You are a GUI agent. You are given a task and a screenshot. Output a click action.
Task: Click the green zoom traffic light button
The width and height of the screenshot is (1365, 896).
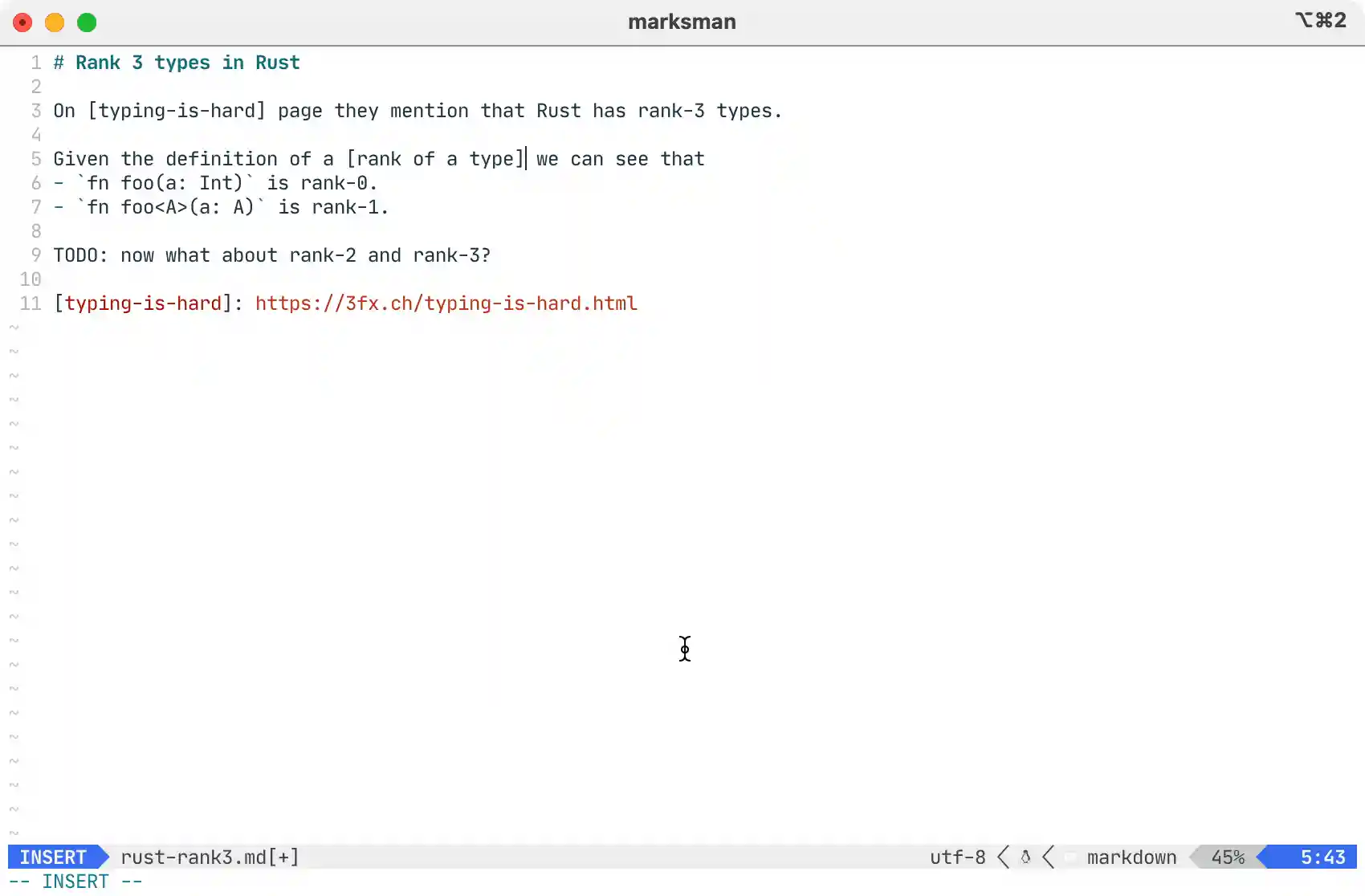click(87, 22)
